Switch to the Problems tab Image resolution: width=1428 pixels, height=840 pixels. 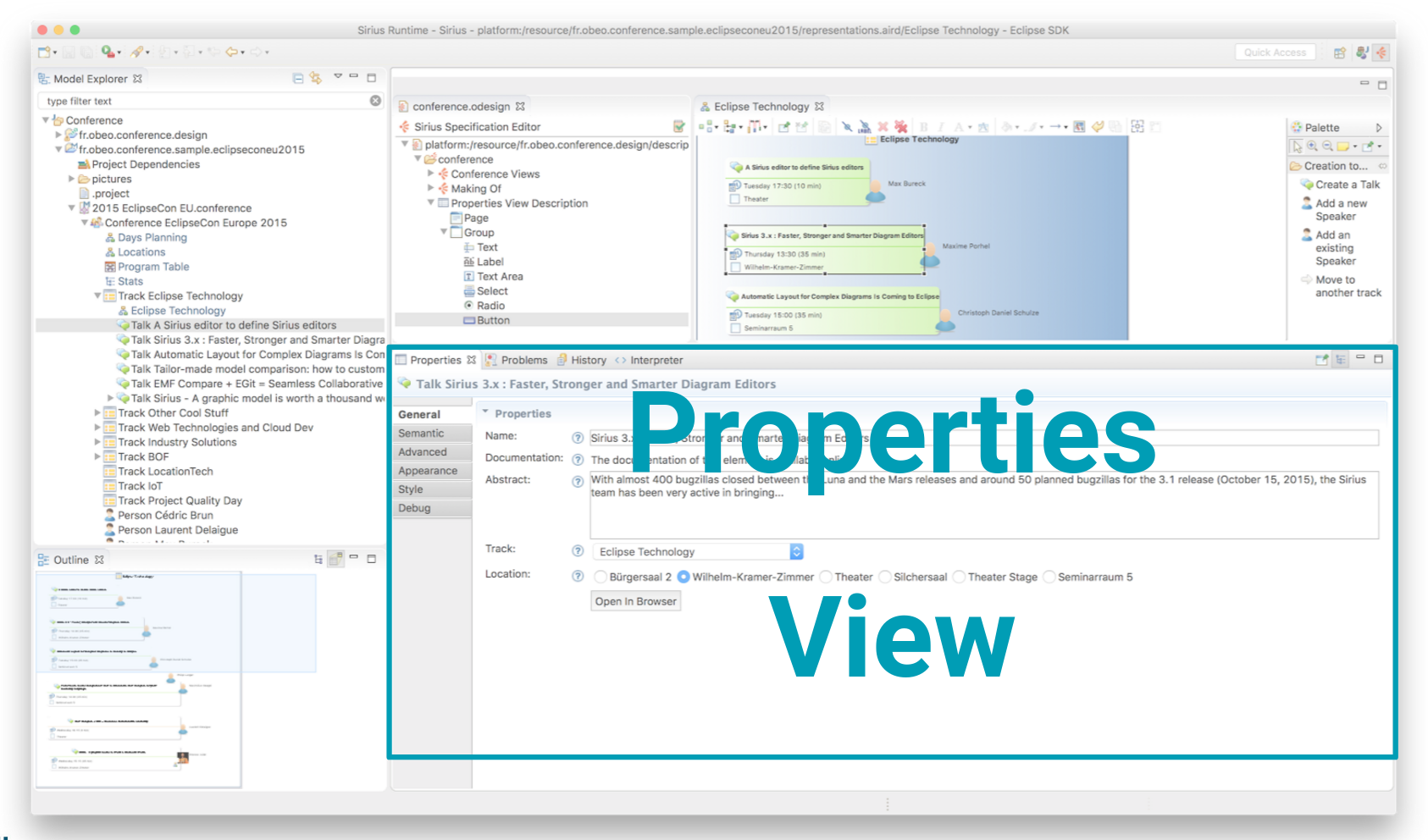[517, 360]
